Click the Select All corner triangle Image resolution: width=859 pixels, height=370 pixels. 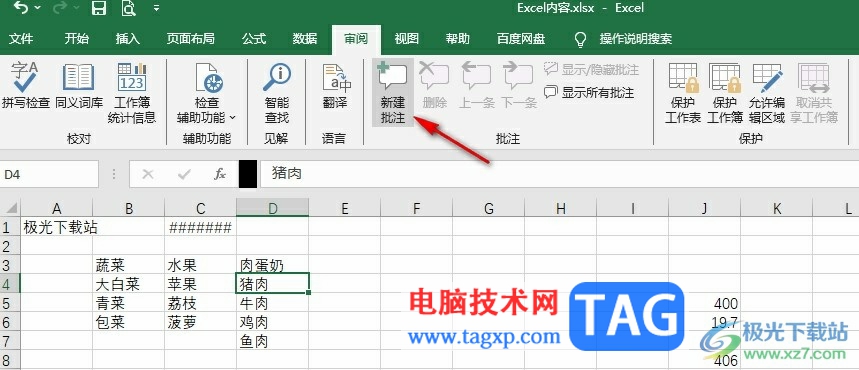(11, 208)
